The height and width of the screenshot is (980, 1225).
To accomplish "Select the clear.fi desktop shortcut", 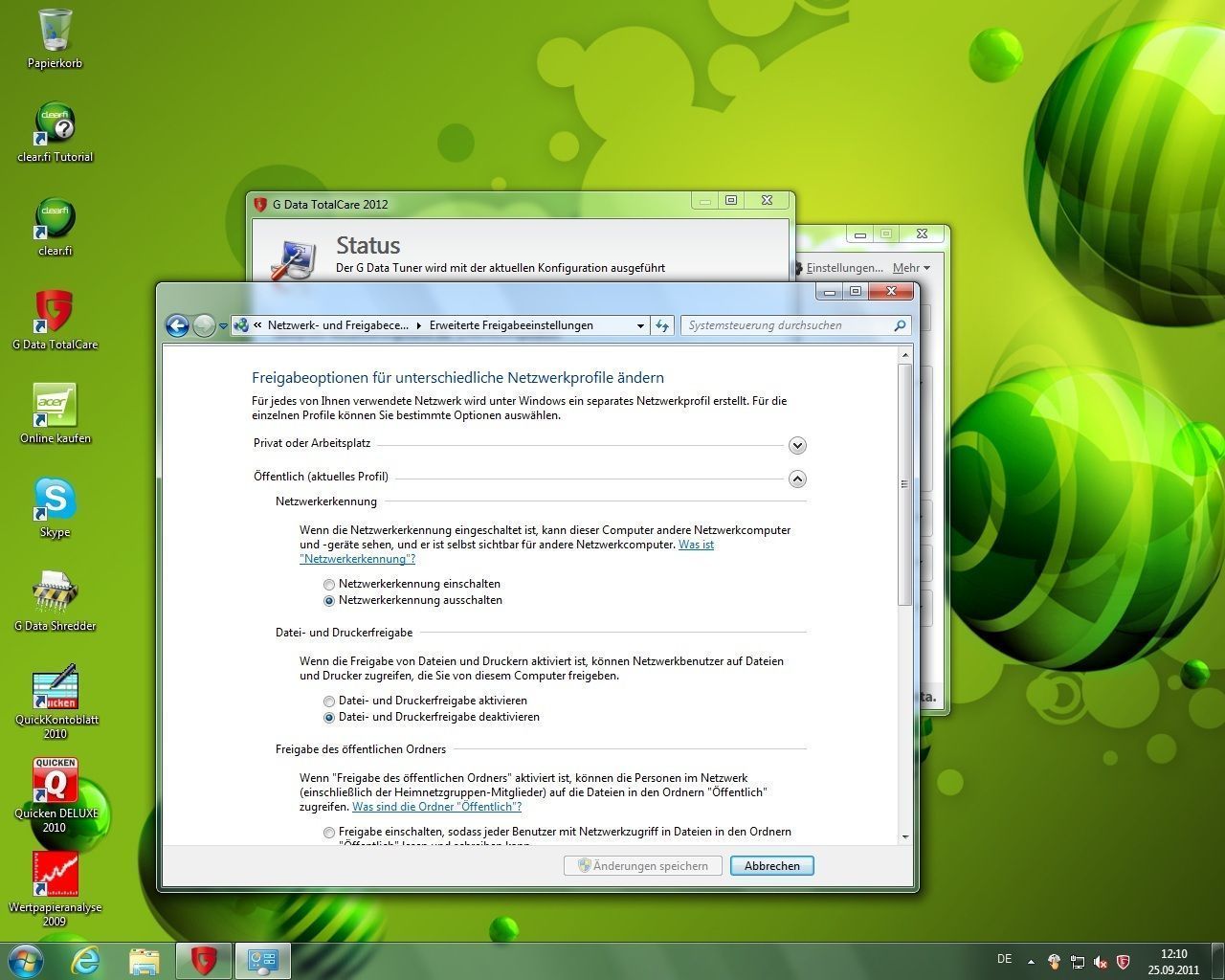I will [x=55, y=226].
